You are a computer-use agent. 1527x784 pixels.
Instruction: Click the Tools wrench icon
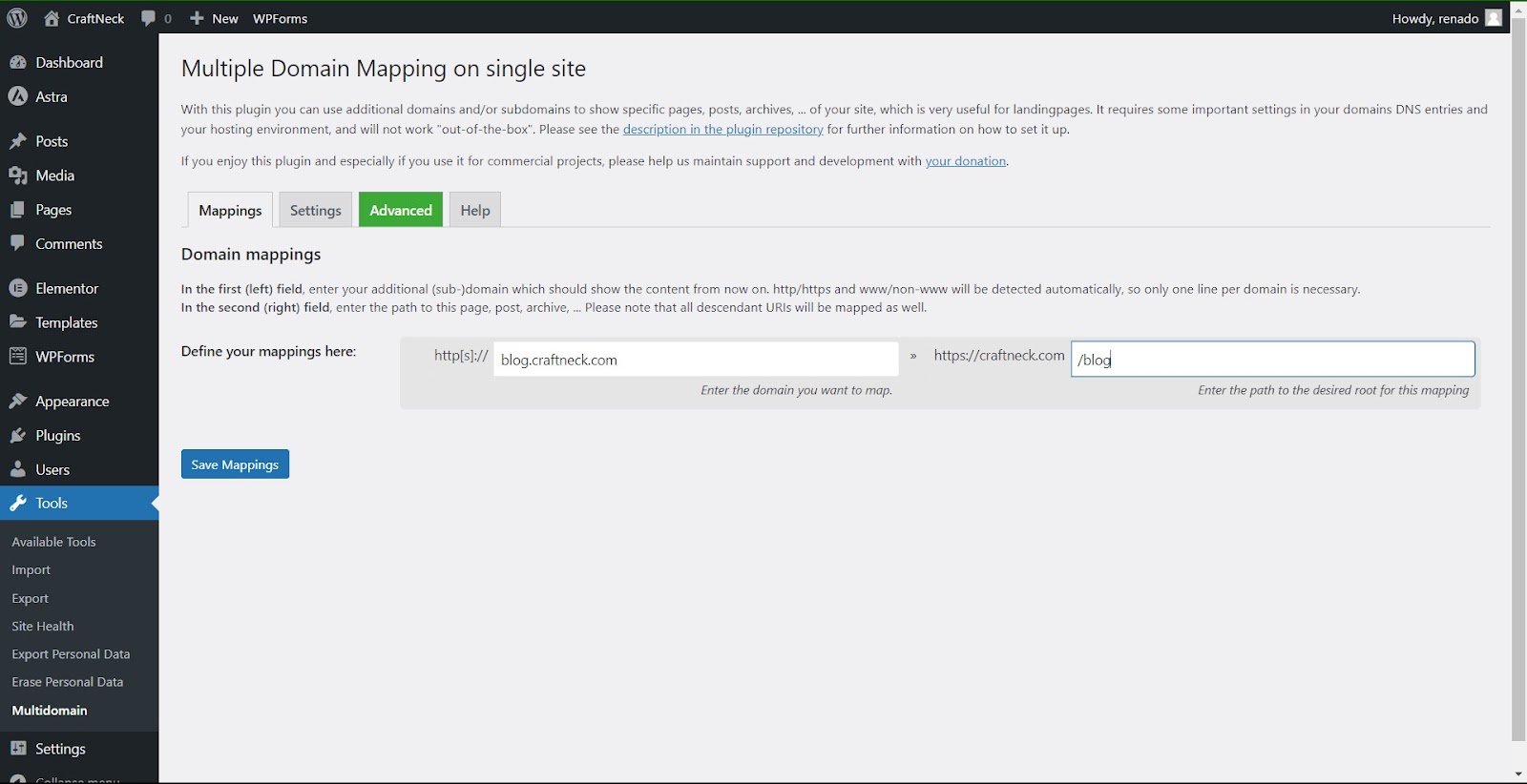point(18,504)
